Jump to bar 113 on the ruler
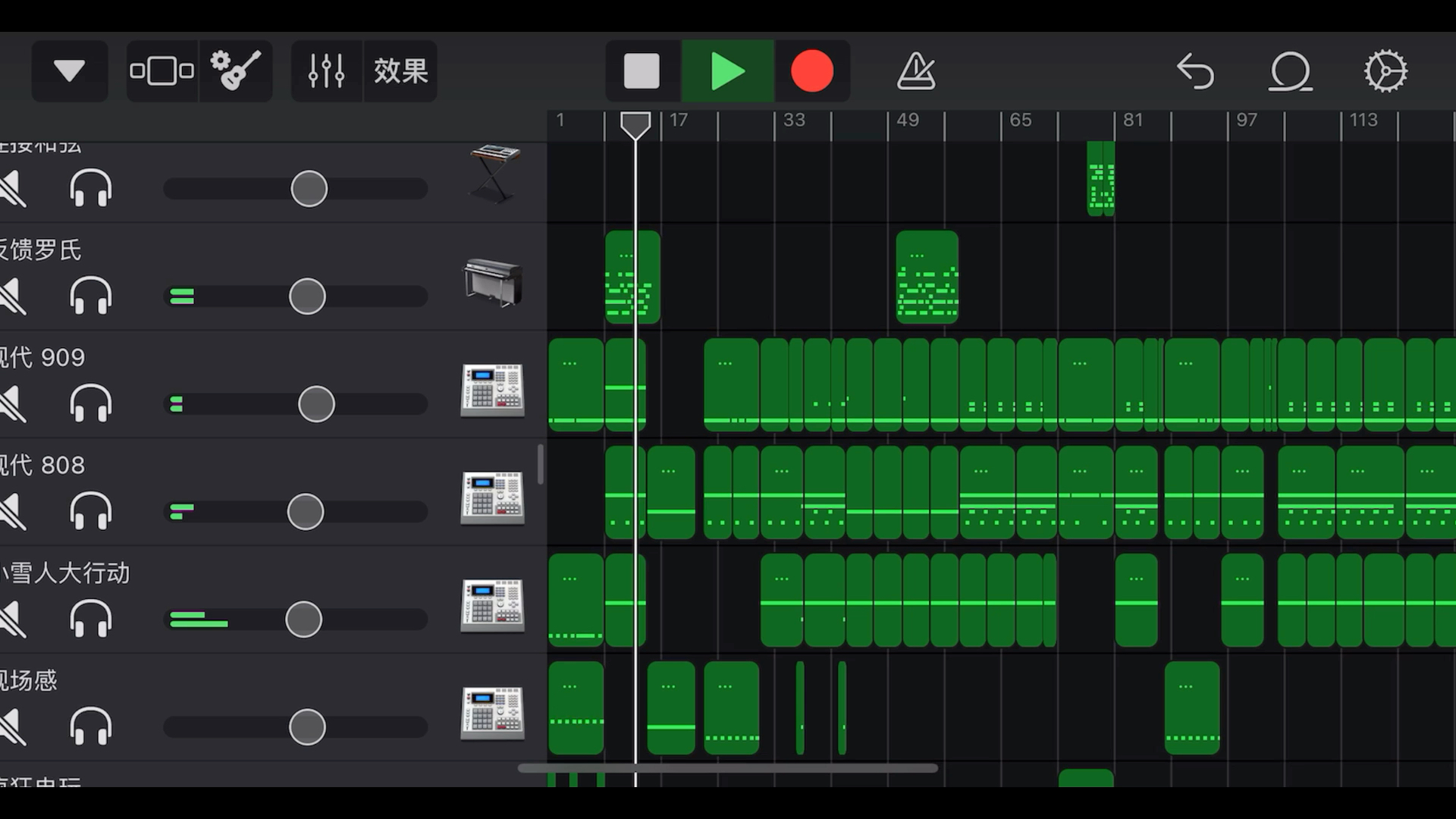The width and height of the screenshot is (1456, 819). pos(1363,120)
